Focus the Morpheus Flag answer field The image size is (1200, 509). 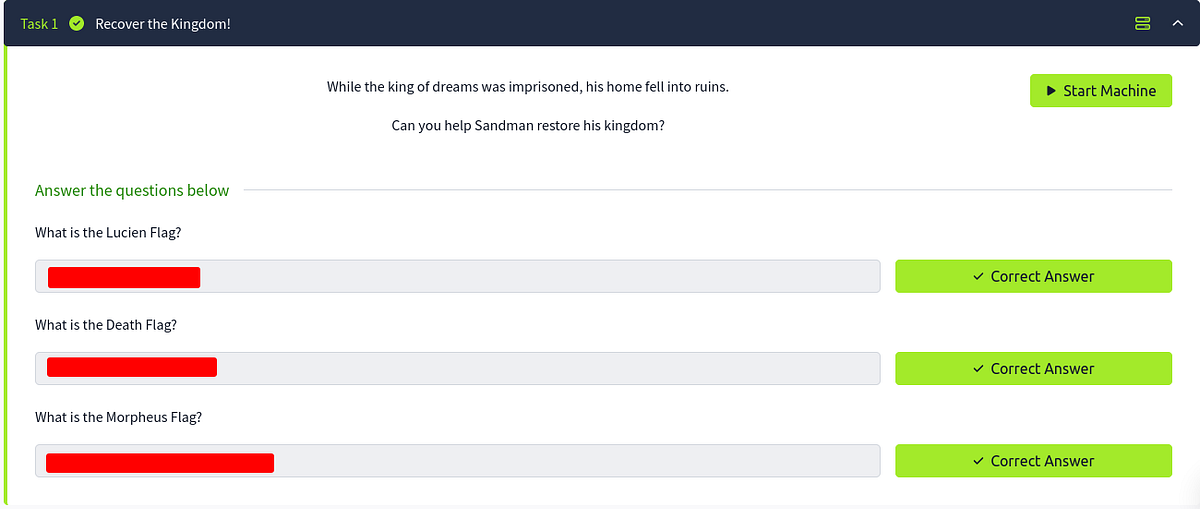(x=457, y=460)
